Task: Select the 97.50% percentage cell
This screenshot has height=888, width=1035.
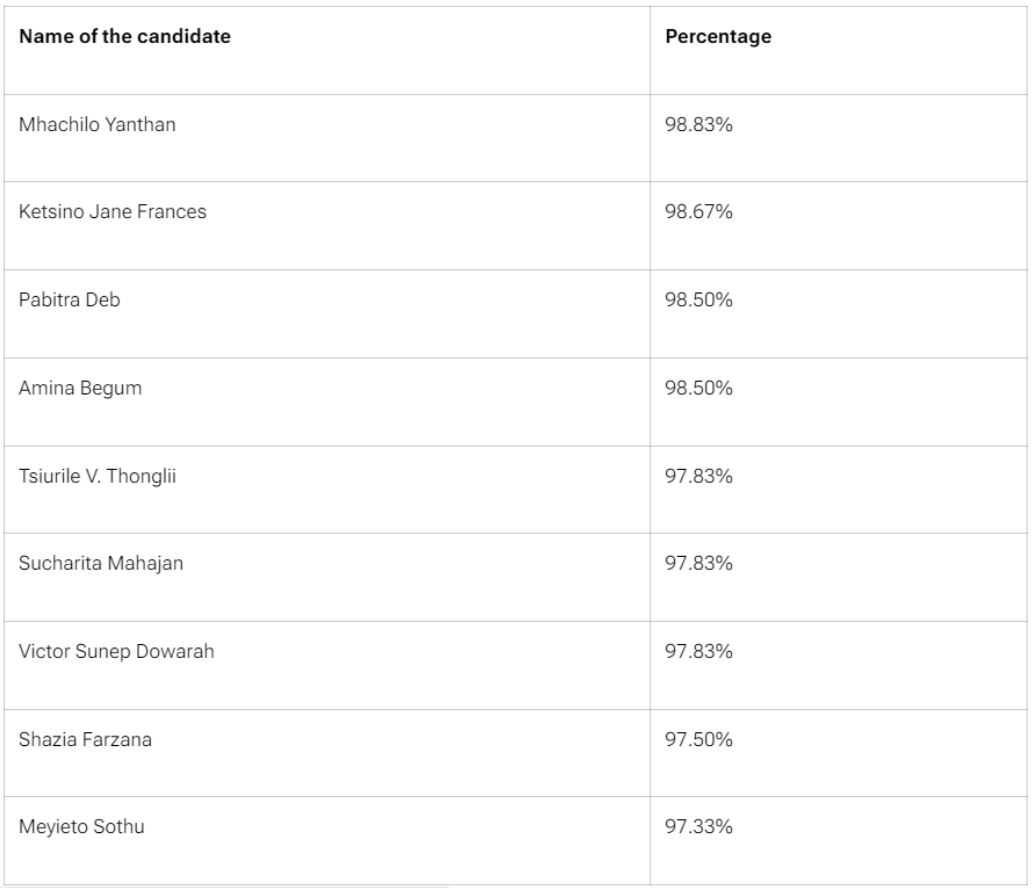Action: [x=699, y=740]
